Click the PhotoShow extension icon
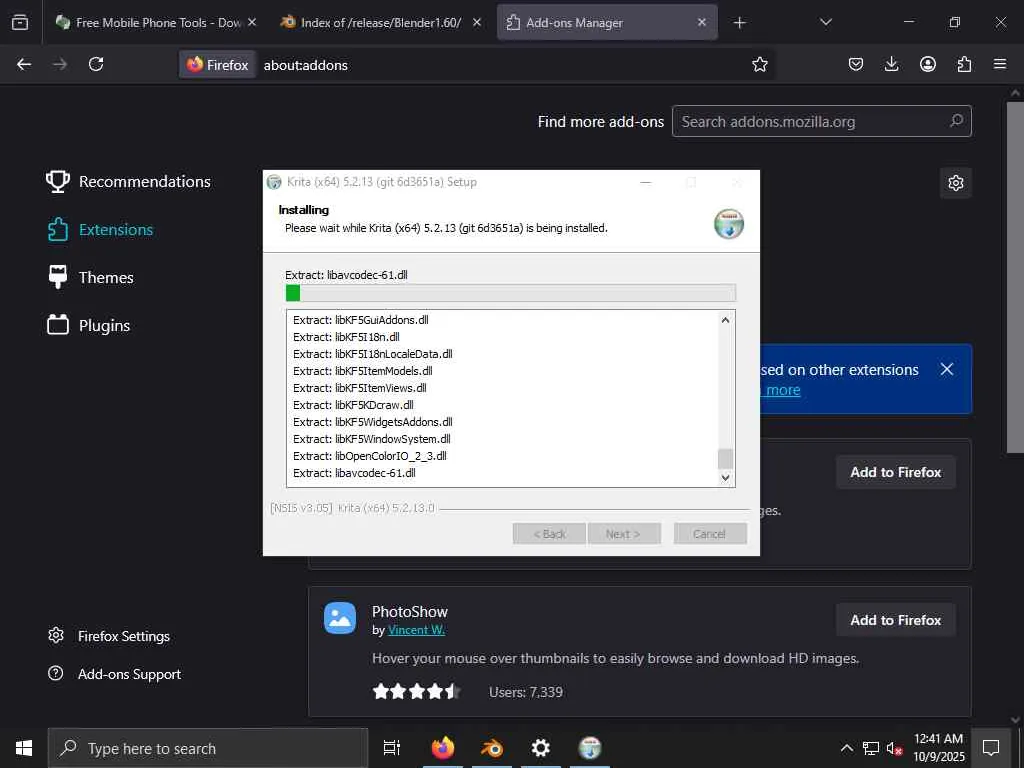Image resolution: width=1024 pixels, height=768 pixels. pos(340,618)
